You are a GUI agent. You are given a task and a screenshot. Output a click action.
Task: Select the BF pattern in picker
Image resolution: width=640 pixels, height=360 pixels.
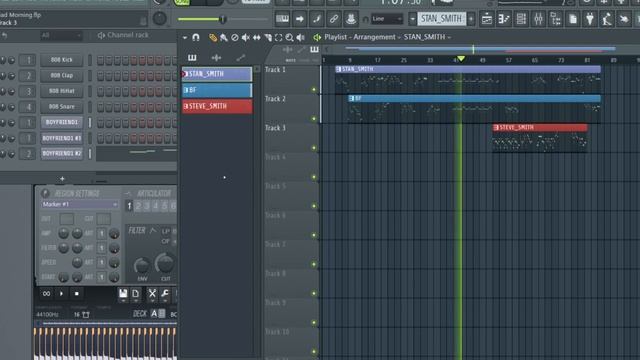pos(217,90)
